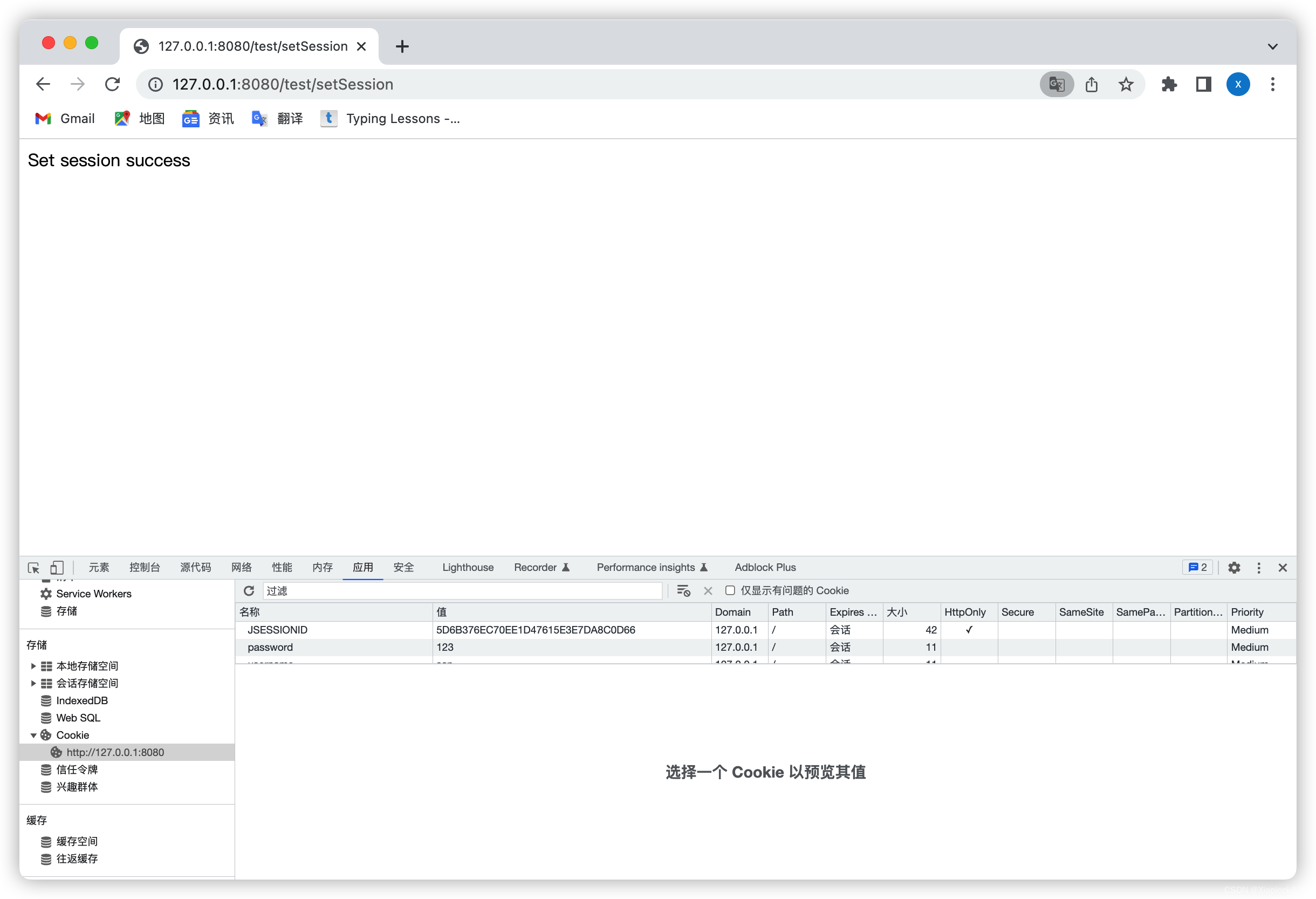Open Chrome's three-dot menu
Viewport: 1316px width, 899px height.
coord(1272,84)
